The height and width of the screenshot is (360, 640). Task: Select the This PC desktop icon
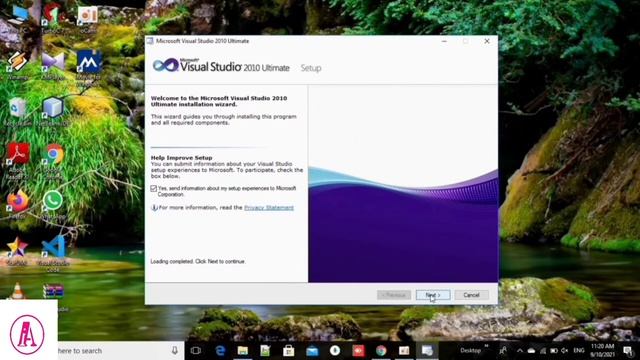pyautogui.click(x=18, y=18)
